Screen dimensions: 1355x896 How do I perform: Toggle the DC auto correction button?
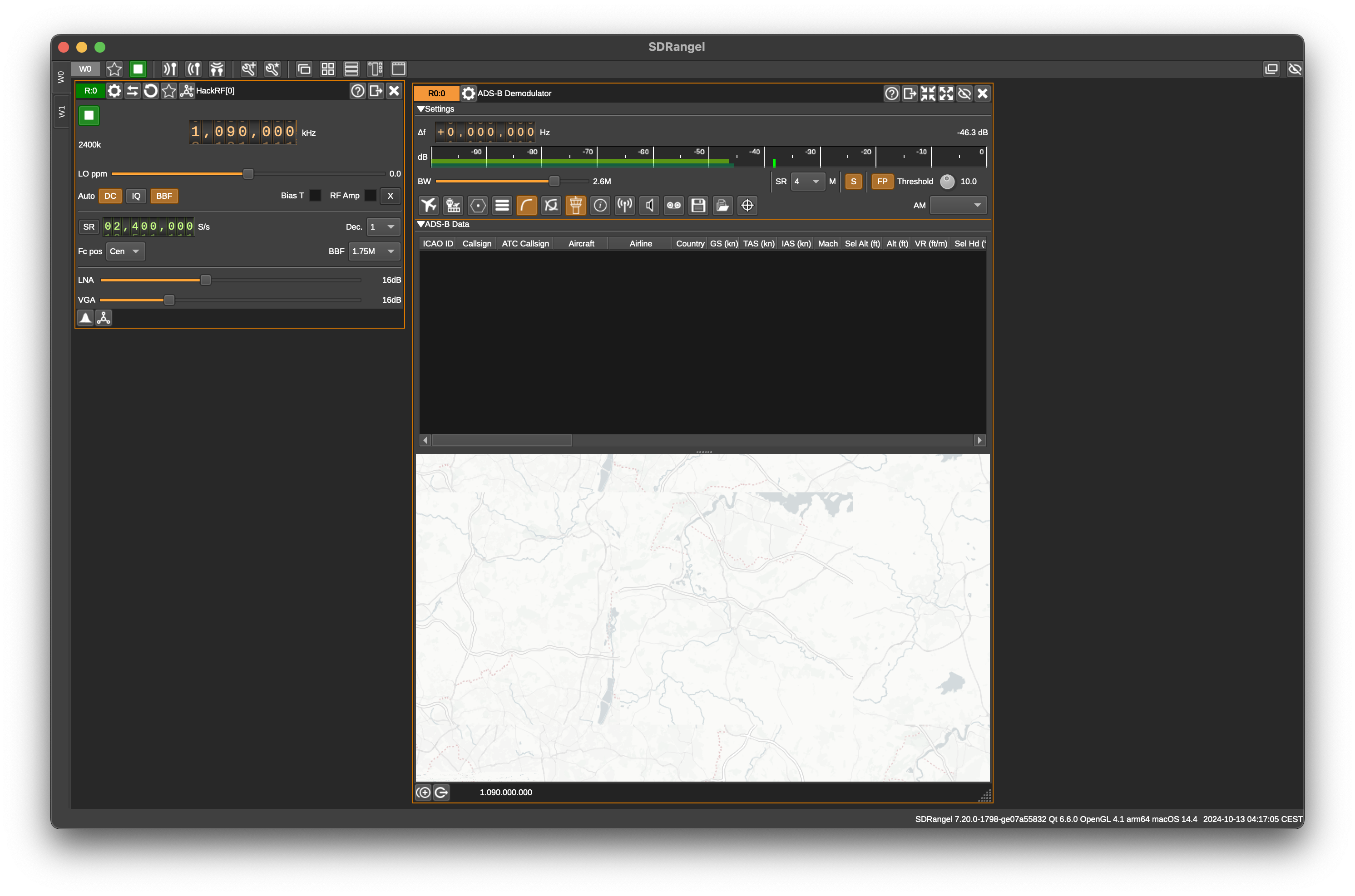coord(110,196)
